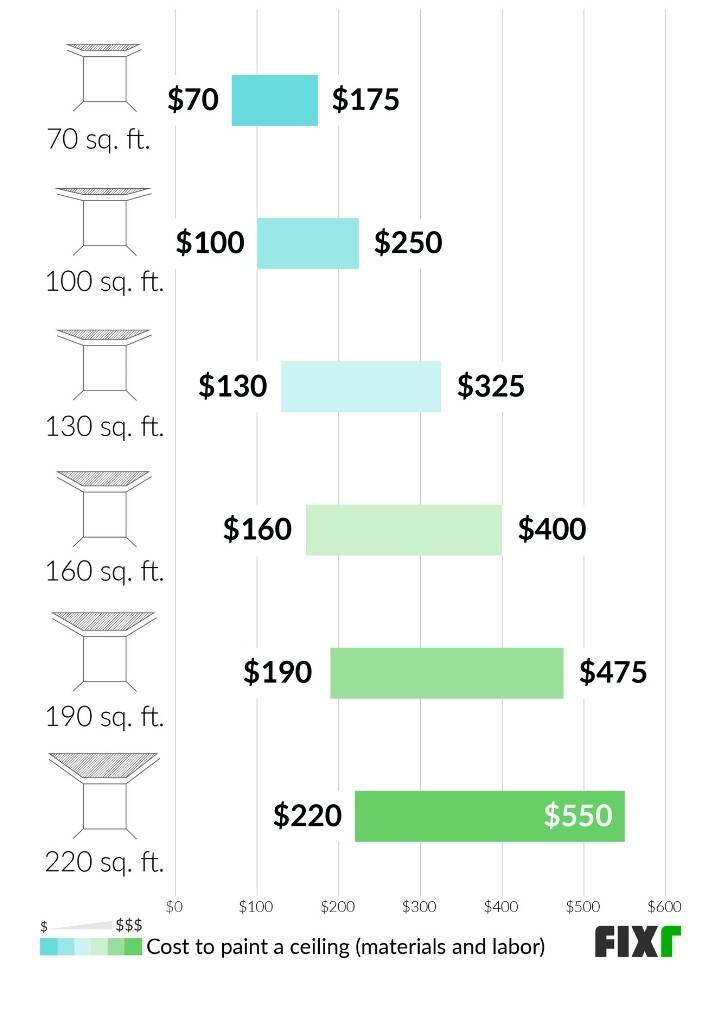Click the 70 sq. ft. ceiling room icon

pos(103,76)
